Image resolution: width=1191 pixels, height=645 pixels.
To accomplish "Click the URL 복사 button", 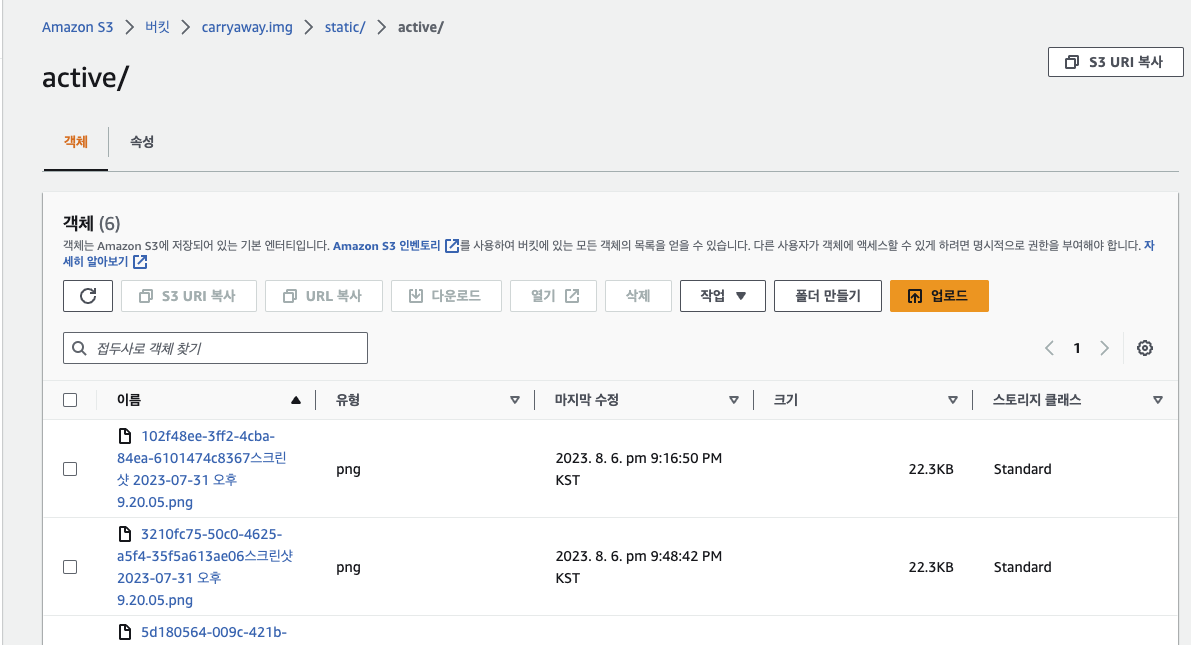I will coord(324,296).
